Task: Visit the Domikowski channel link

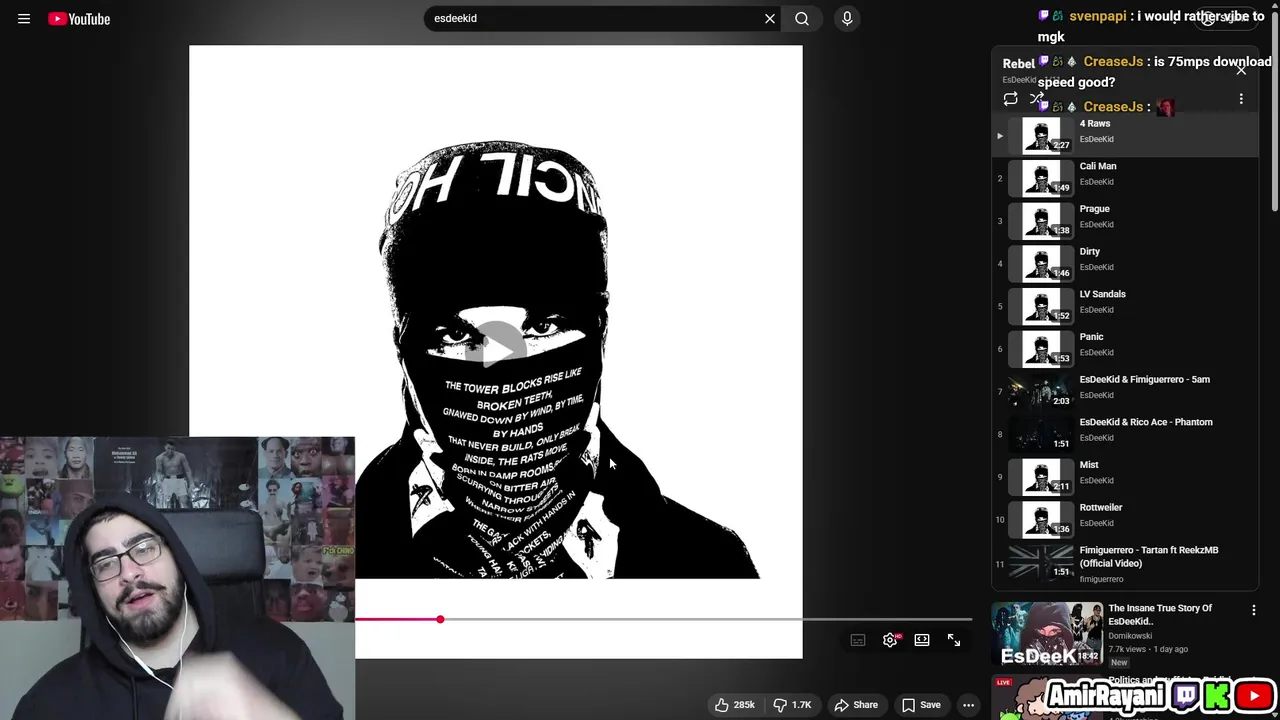Action: (1130, 636)
